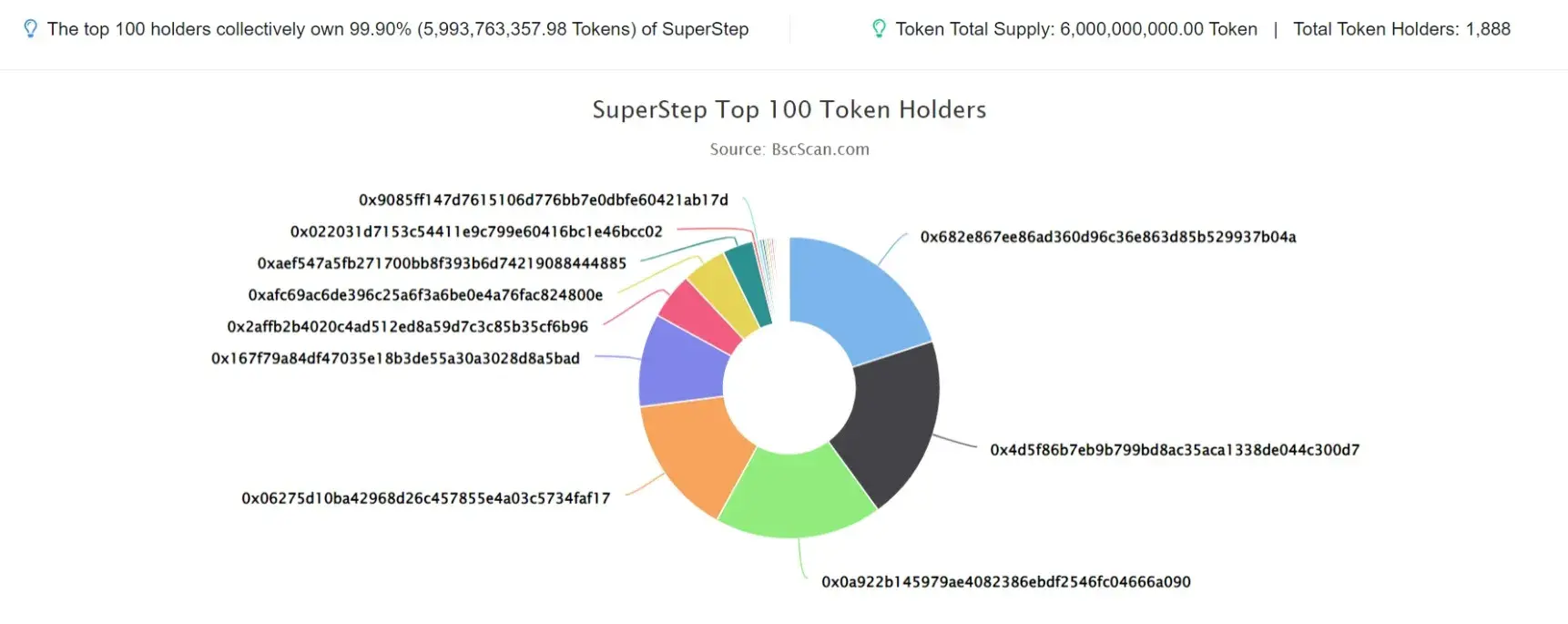The image size is (1568, 624).
Task: Click address label 0xaef547a5fb271700...4885
Action: (x=442, y=263)
